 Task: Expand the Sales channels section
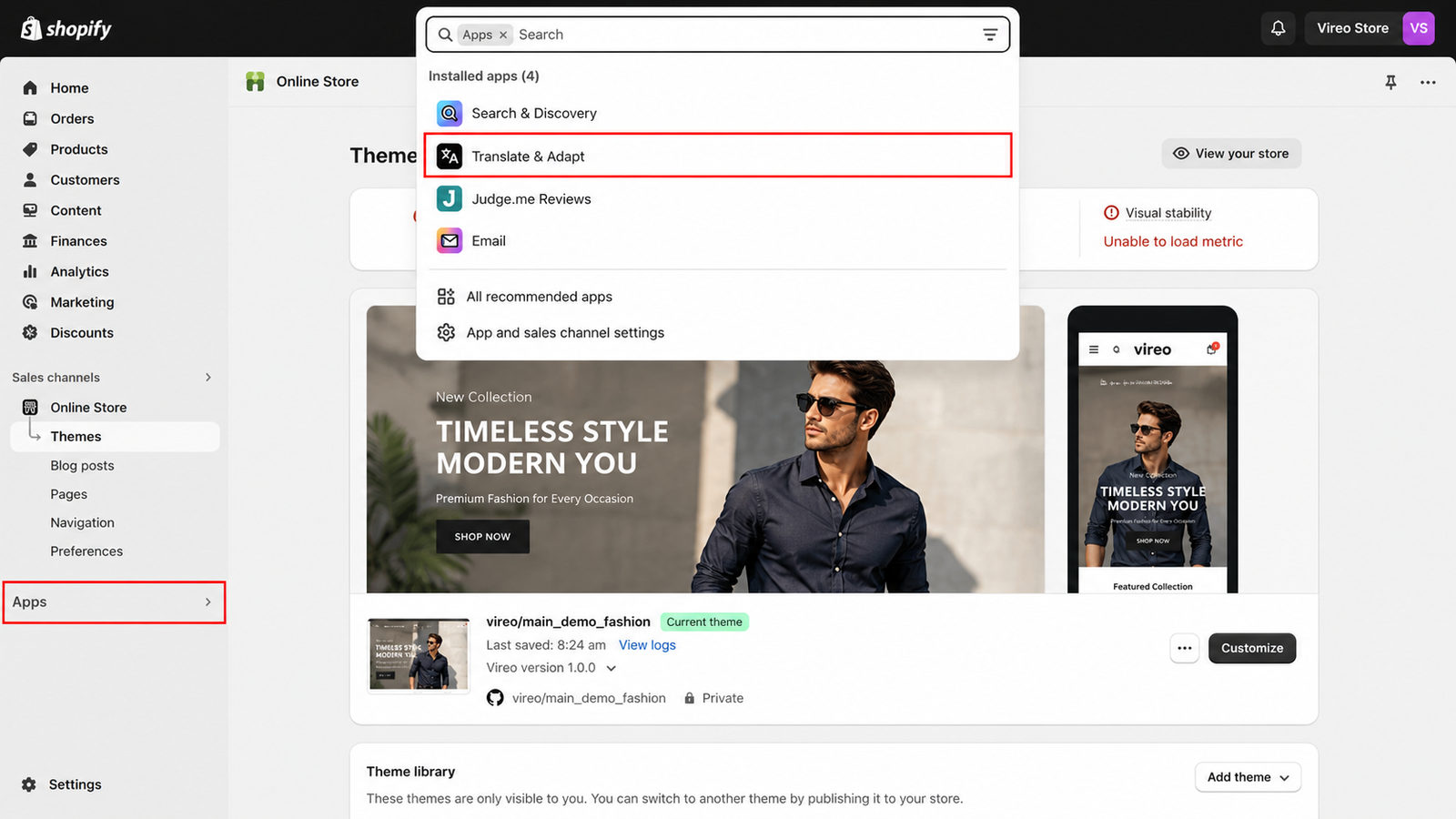(x=207, y=378)
